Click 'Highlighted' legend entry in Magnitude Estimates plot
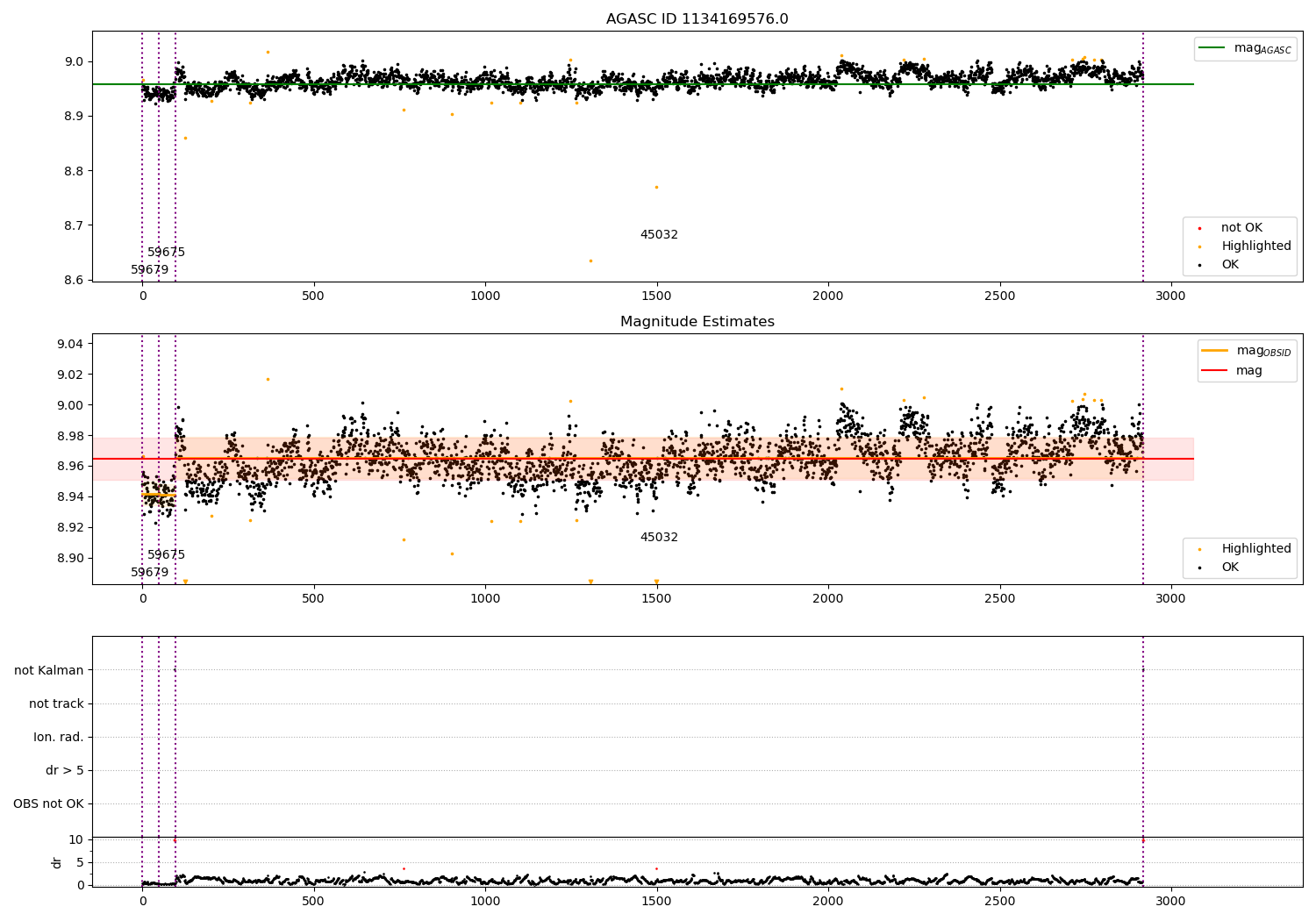Image resolution: width=1316 pixels, height=921 pixels. [1256, 549]
